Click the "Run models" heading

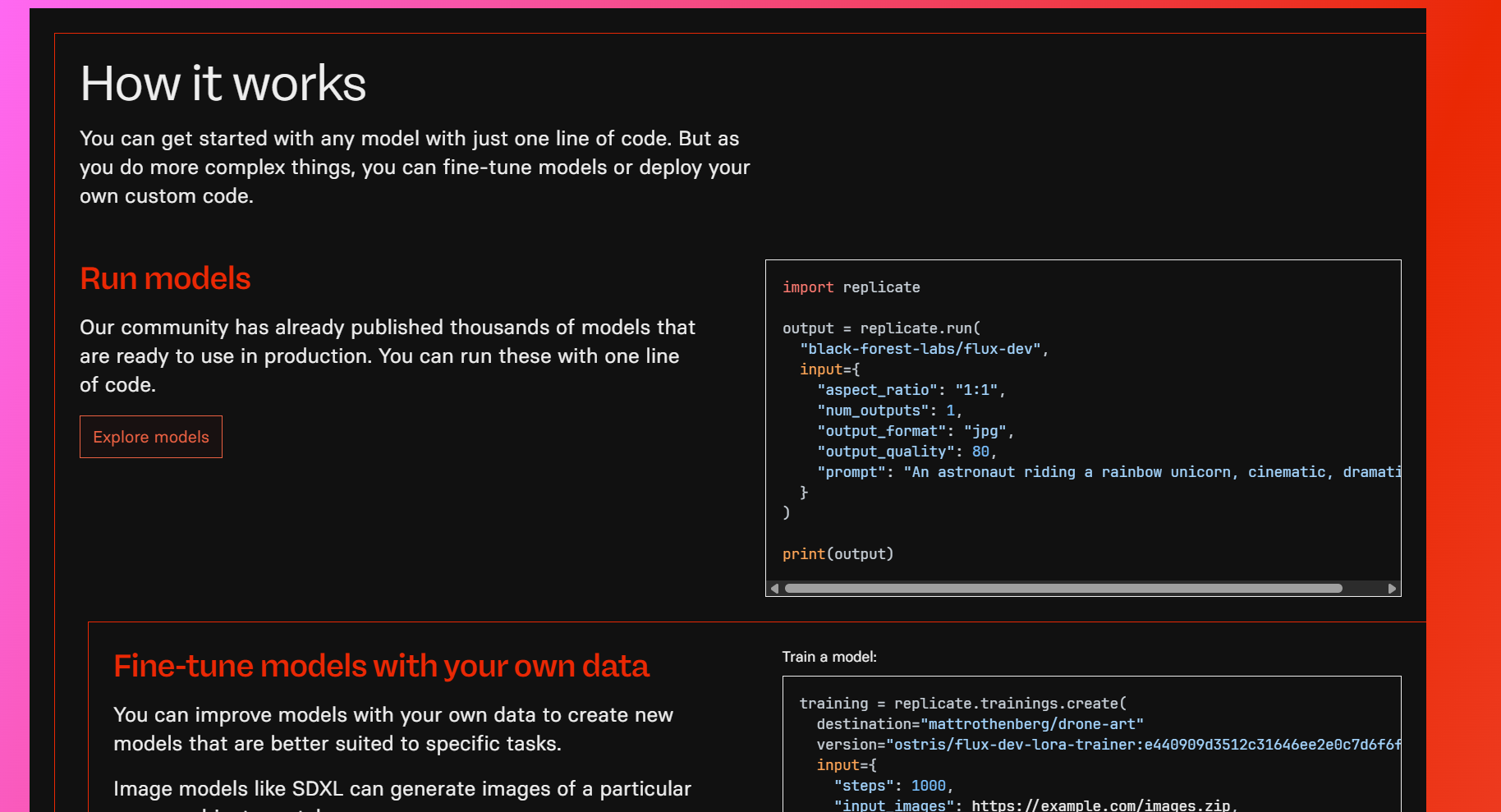[165, 278]
